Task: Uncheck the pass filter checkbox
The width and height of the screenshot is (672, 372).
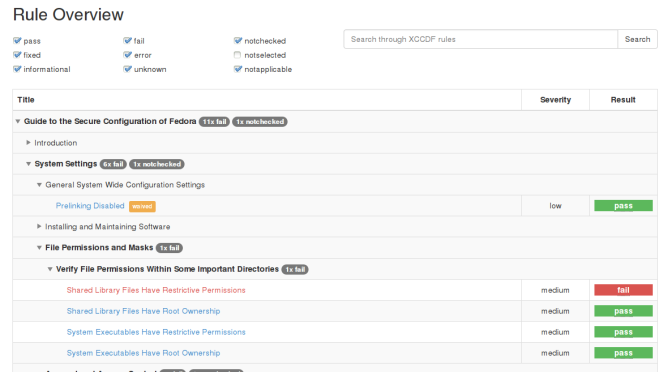Action: pyautogui.click(x=17, y=41)
